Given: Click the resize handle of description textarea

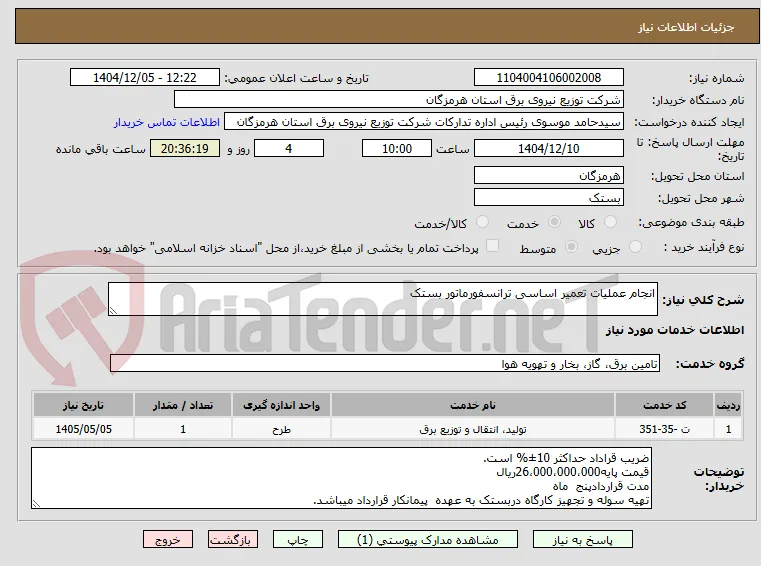Looking at the screenshot, I should 114,310.
